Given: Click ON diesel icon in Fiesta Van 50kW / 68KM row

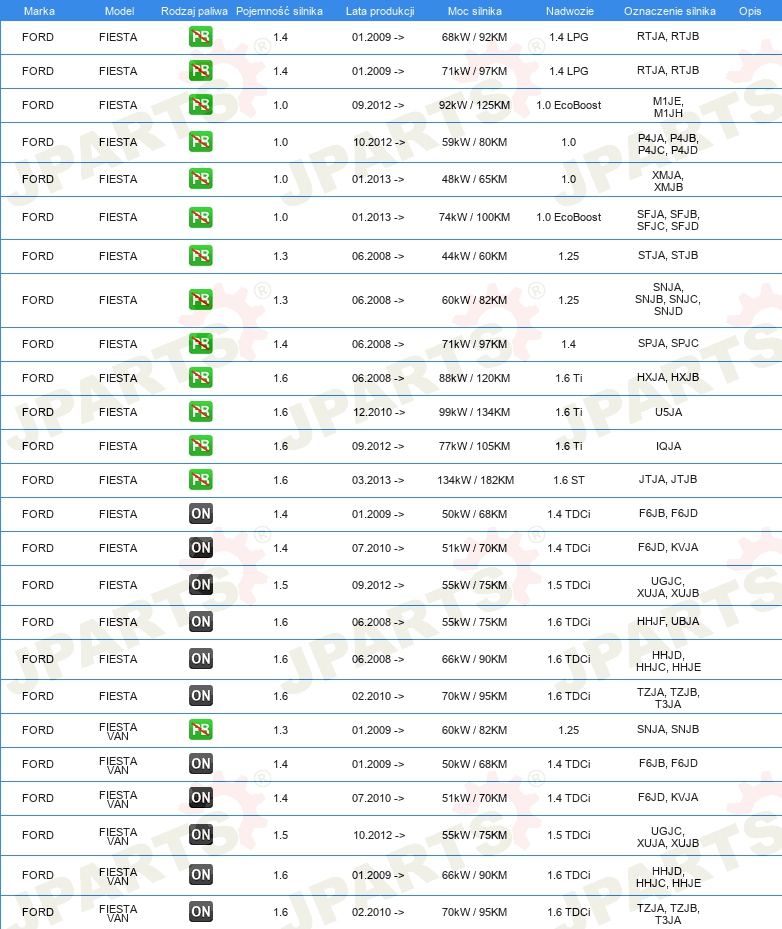Looking at the screenshot, I should [x=201, y=764].
